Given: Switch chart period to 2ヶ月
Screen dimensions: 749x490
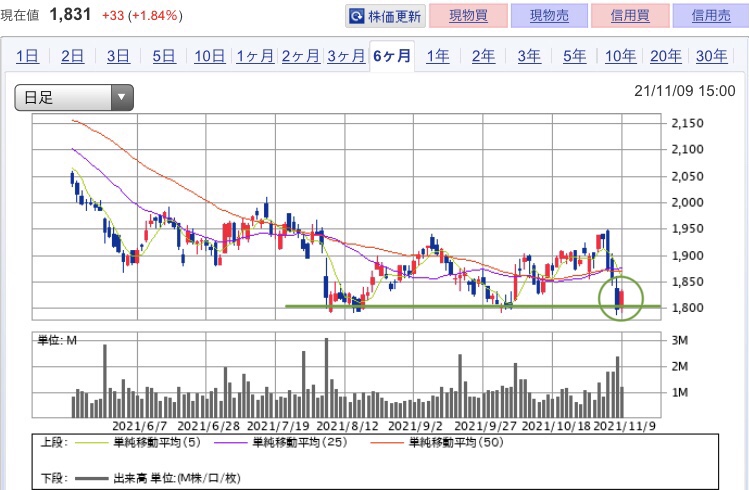Looking at the screenshot, I should 300,56.
